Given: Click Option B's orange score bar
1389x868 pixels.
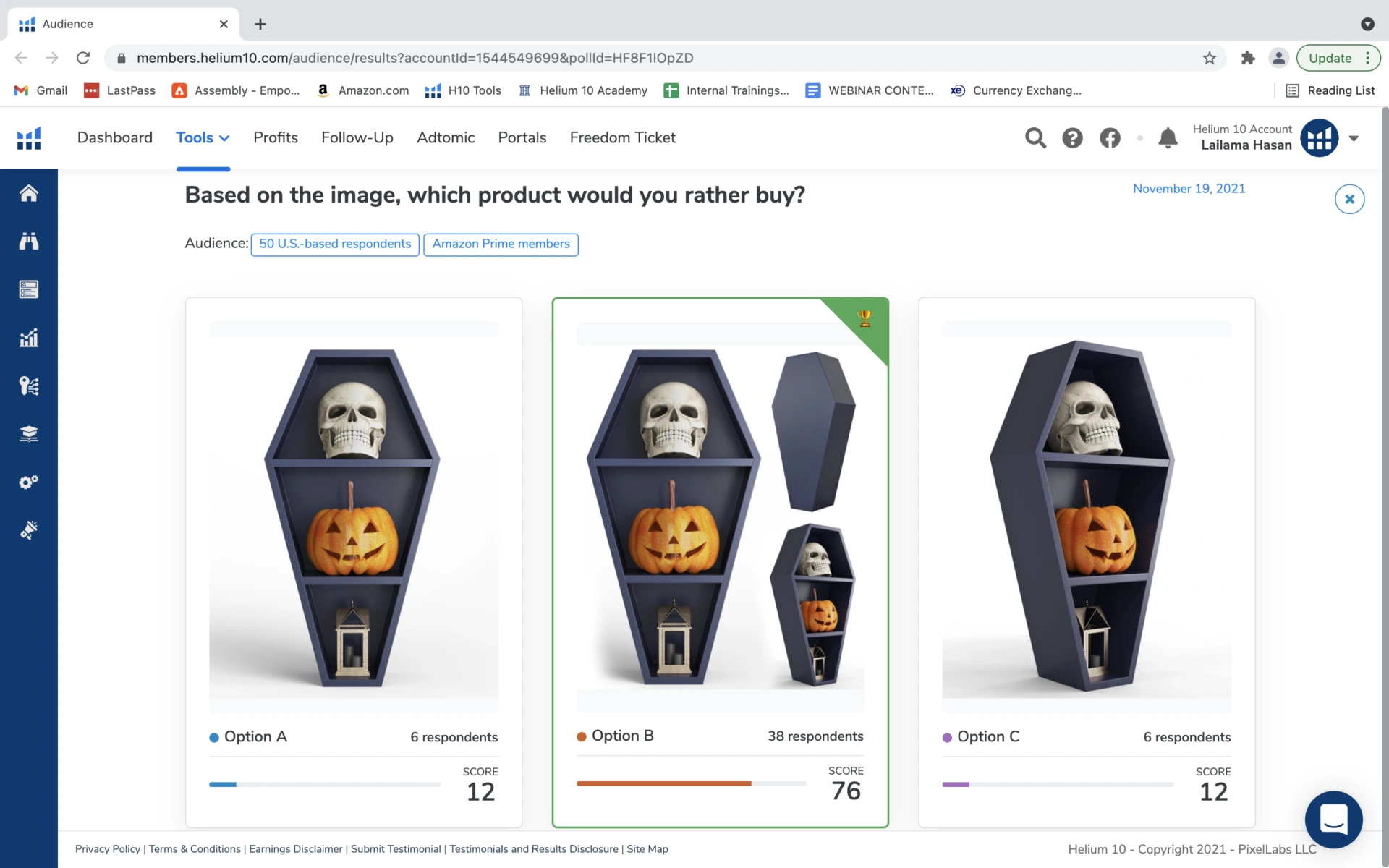Looking at the screenshot, I should 663,783.
